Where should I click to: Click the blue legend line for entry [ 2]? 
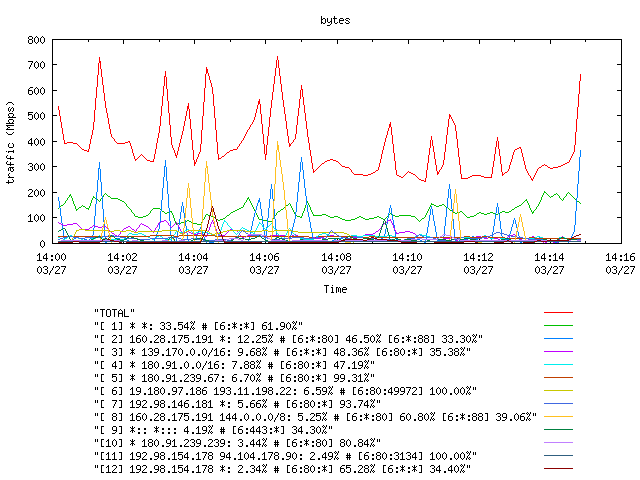click(558, 339)
